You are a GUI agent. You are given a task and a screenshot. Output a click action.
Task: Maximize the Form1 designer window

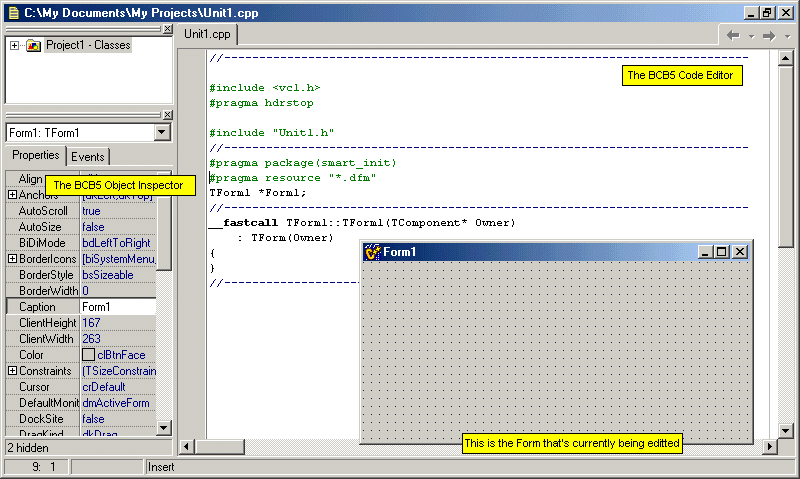pos(722,252)
